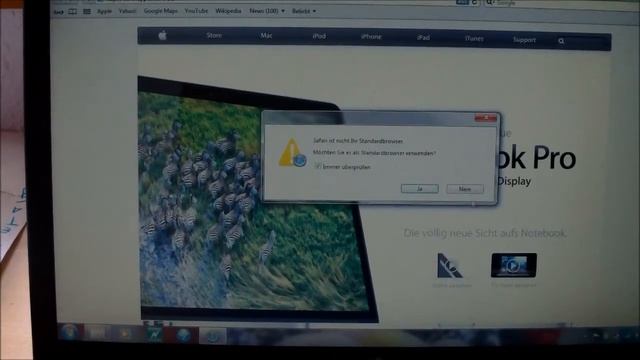Click the design sketch thumbnail under the tagline
This screenshot has height=360, width=640.
click(x=450, y=266)
